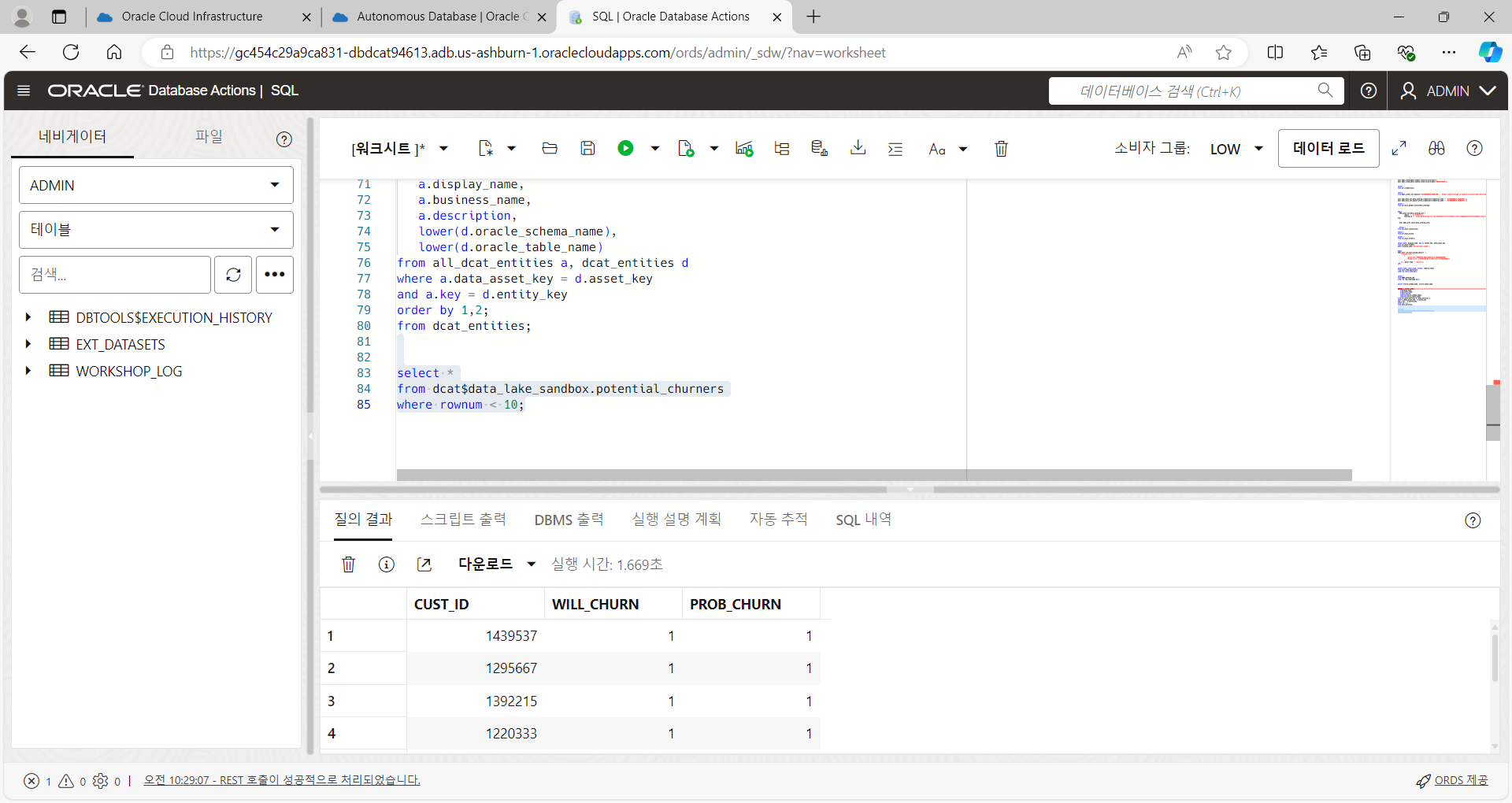
Task: Click the new worksheet file icon
Action: click(486, 148)
